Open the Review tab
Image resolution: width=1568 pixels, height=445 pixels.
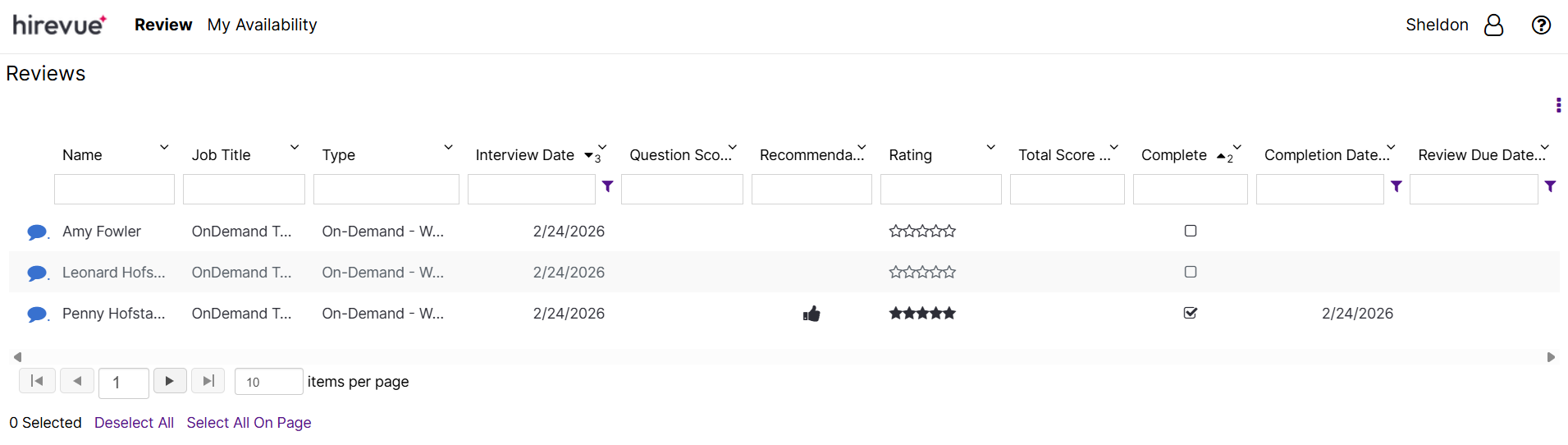163,25
